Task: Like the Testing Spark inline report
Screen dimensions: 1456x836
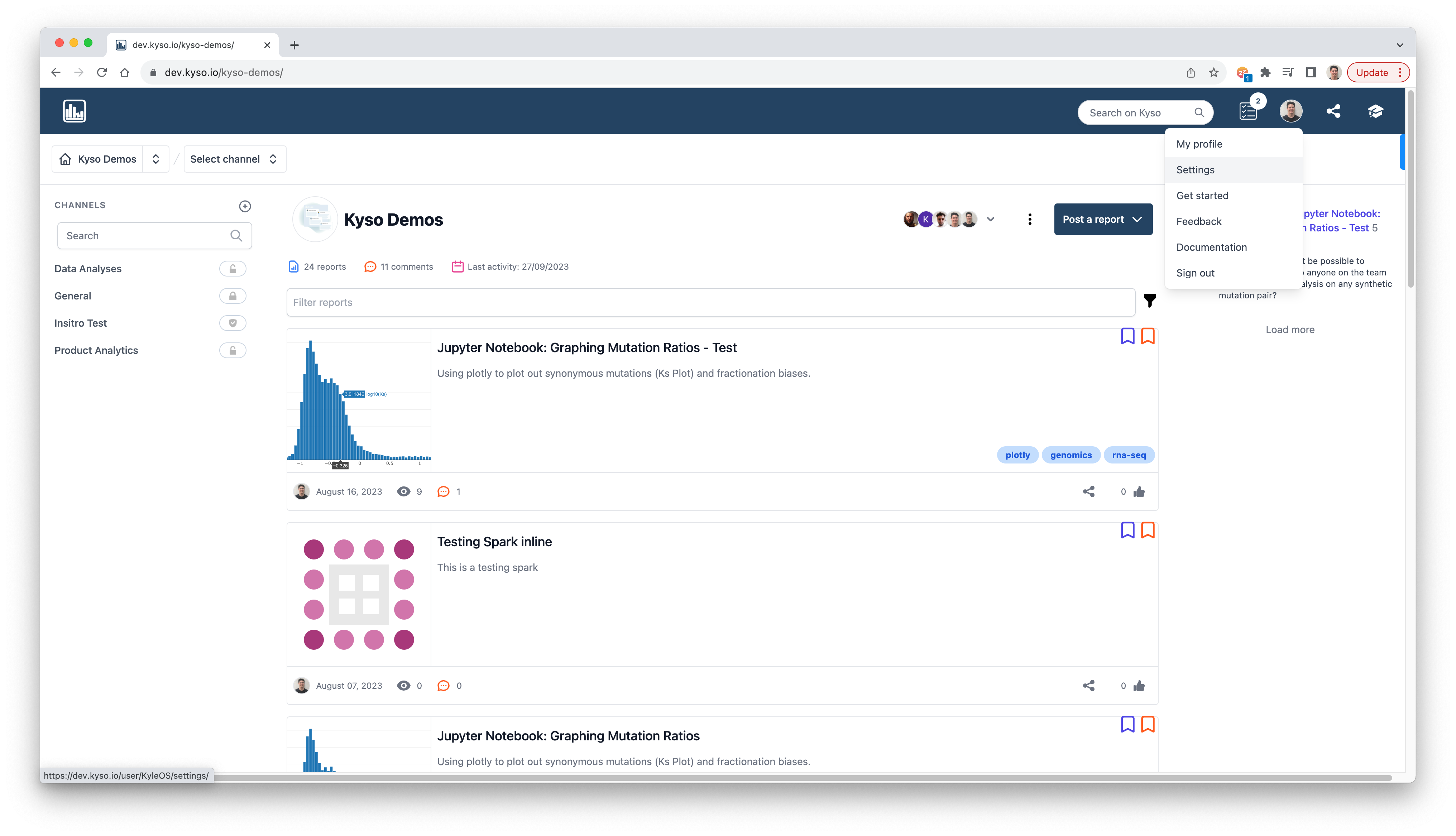Action: click(1139, 686)
